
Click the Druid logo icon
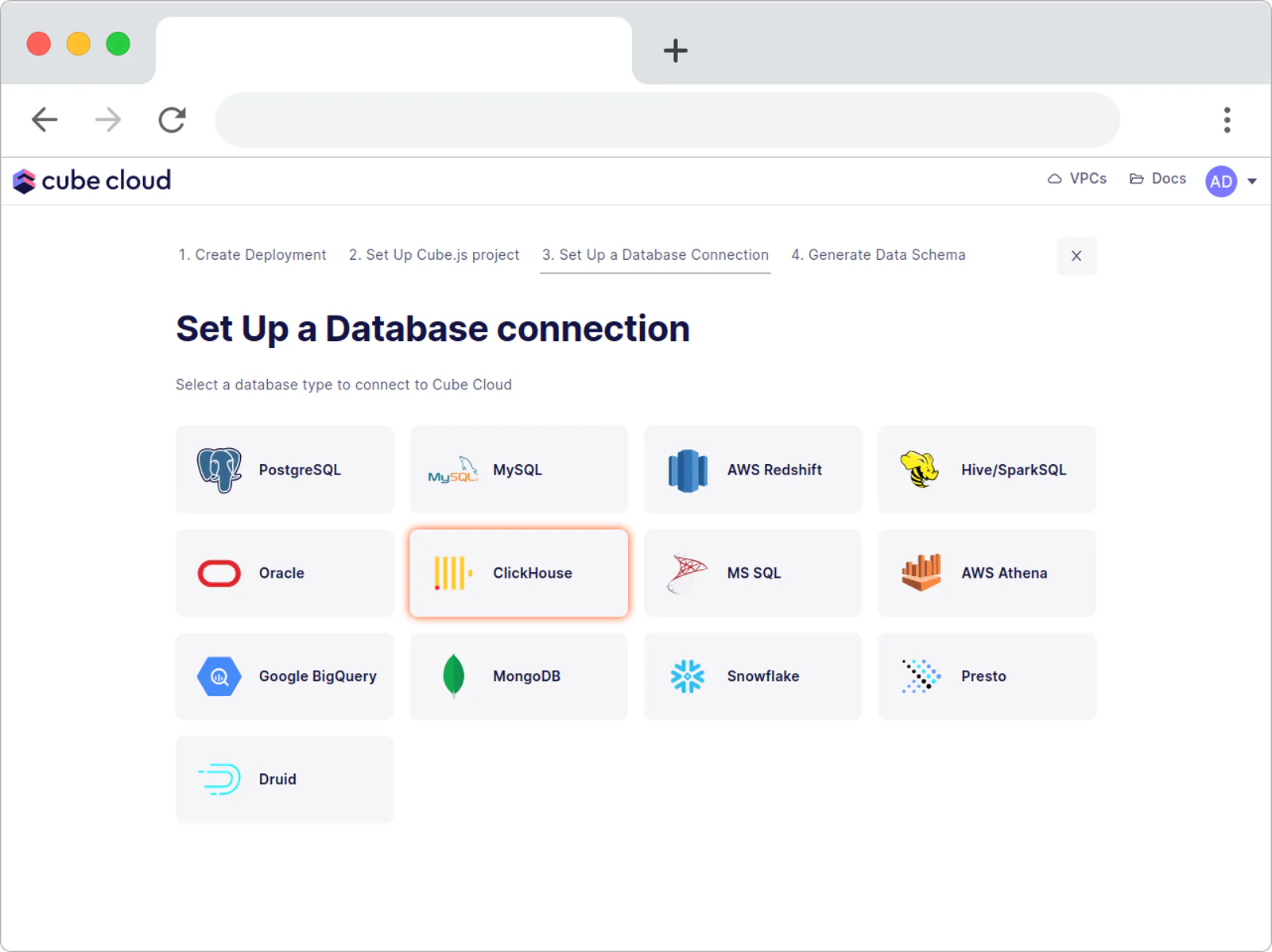(x=219, y=780)
